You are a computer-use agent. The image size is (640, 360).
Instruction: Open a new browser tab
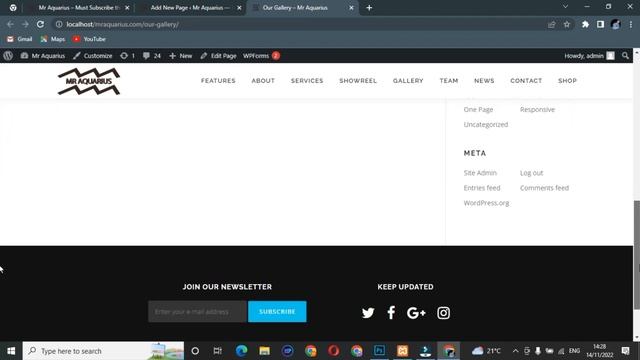pyautogui.click(x=369, y=8)
